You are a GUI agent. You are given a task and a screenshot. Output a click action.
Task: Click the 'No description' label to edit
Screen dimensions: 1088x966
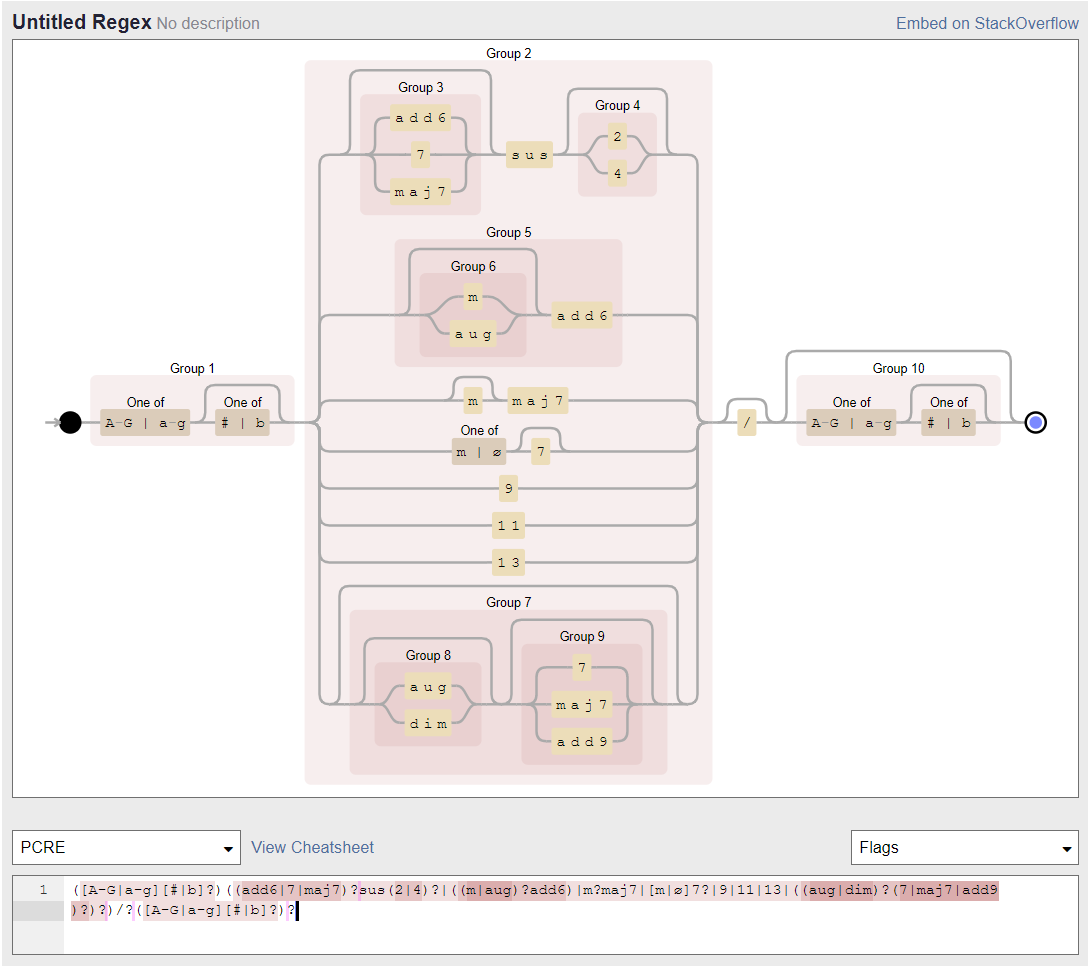tap(208, 23)
